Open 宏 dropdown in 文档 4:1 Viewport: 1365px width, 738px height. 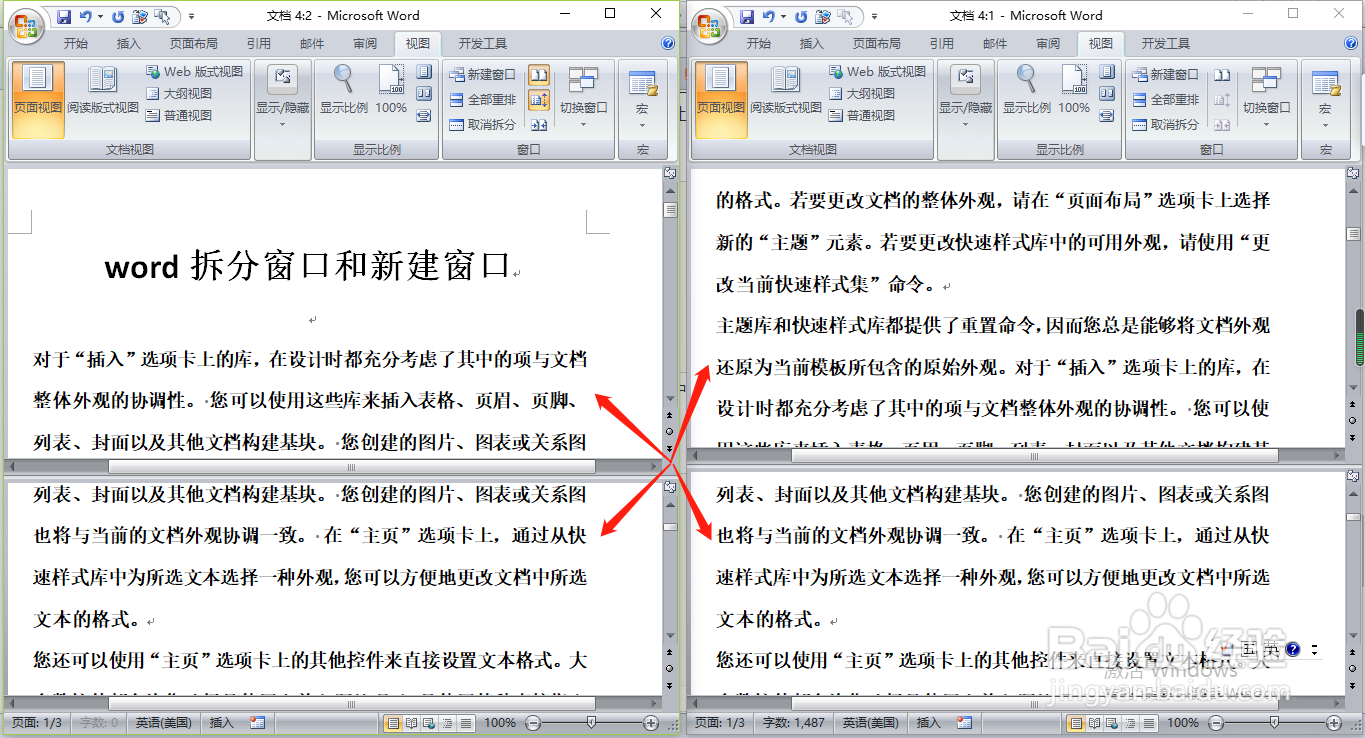[x=1325, y=98]
